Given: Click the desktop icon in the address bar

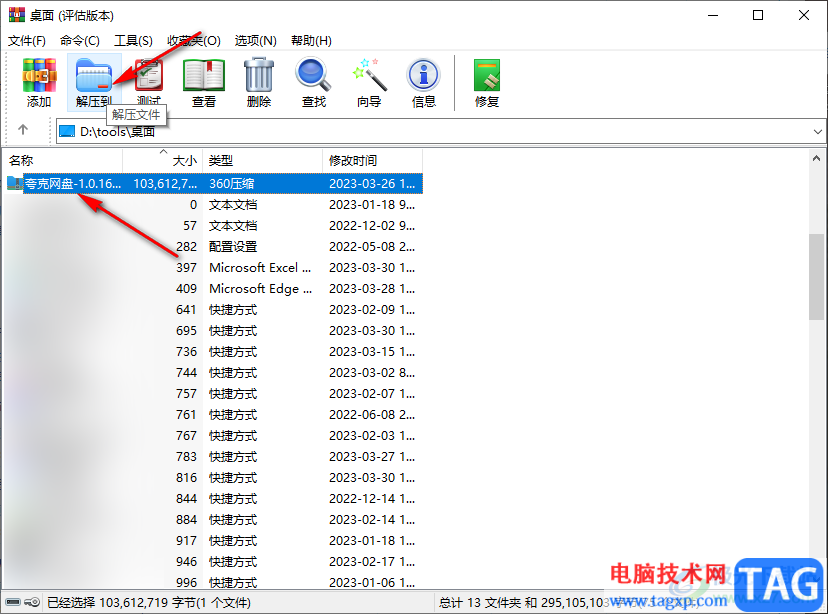Looking at the screenshot, I should click(x=67, y=131).
